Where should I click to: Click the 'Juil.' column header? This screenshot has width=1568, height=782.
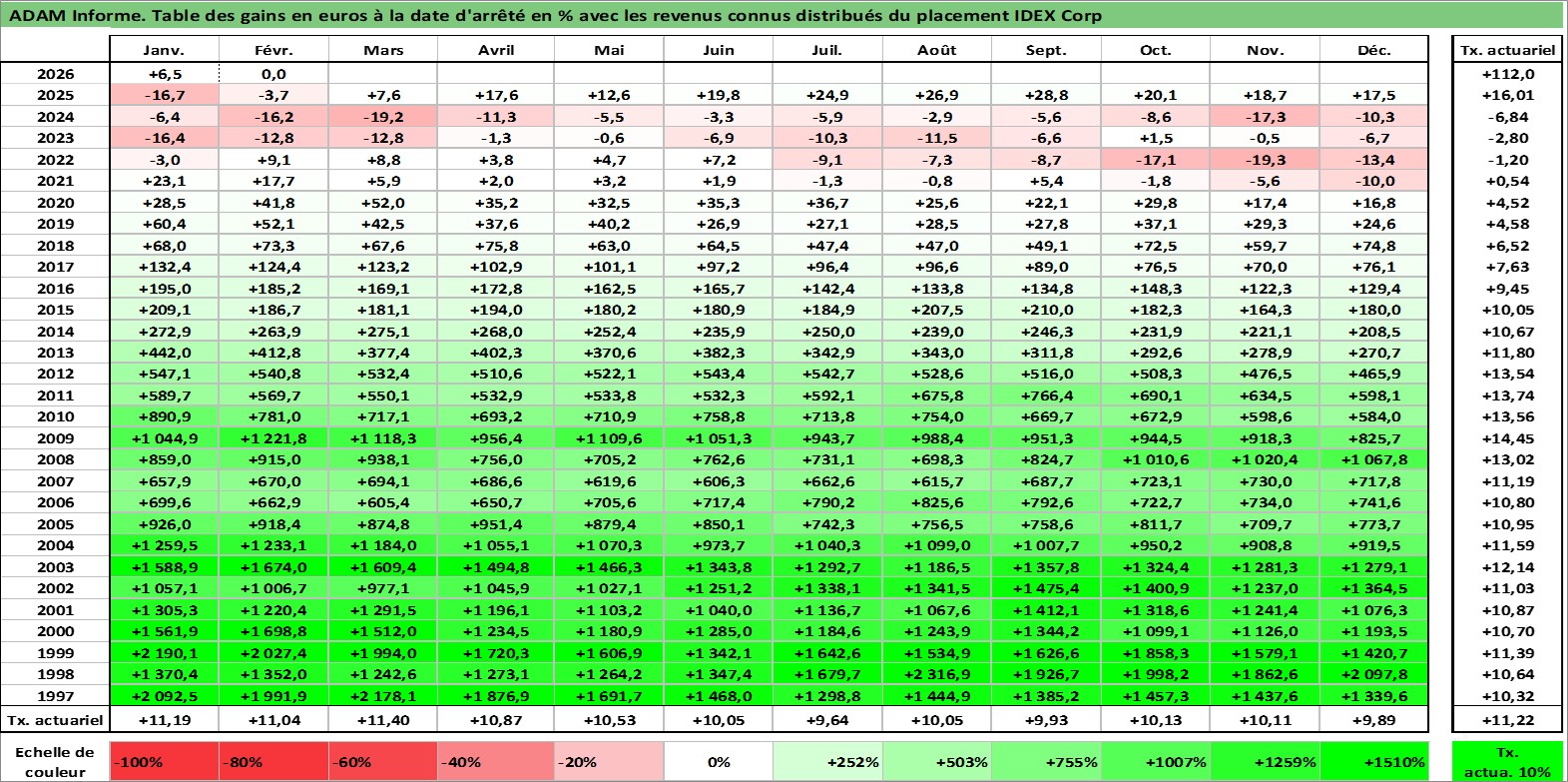tap(827, 50)
